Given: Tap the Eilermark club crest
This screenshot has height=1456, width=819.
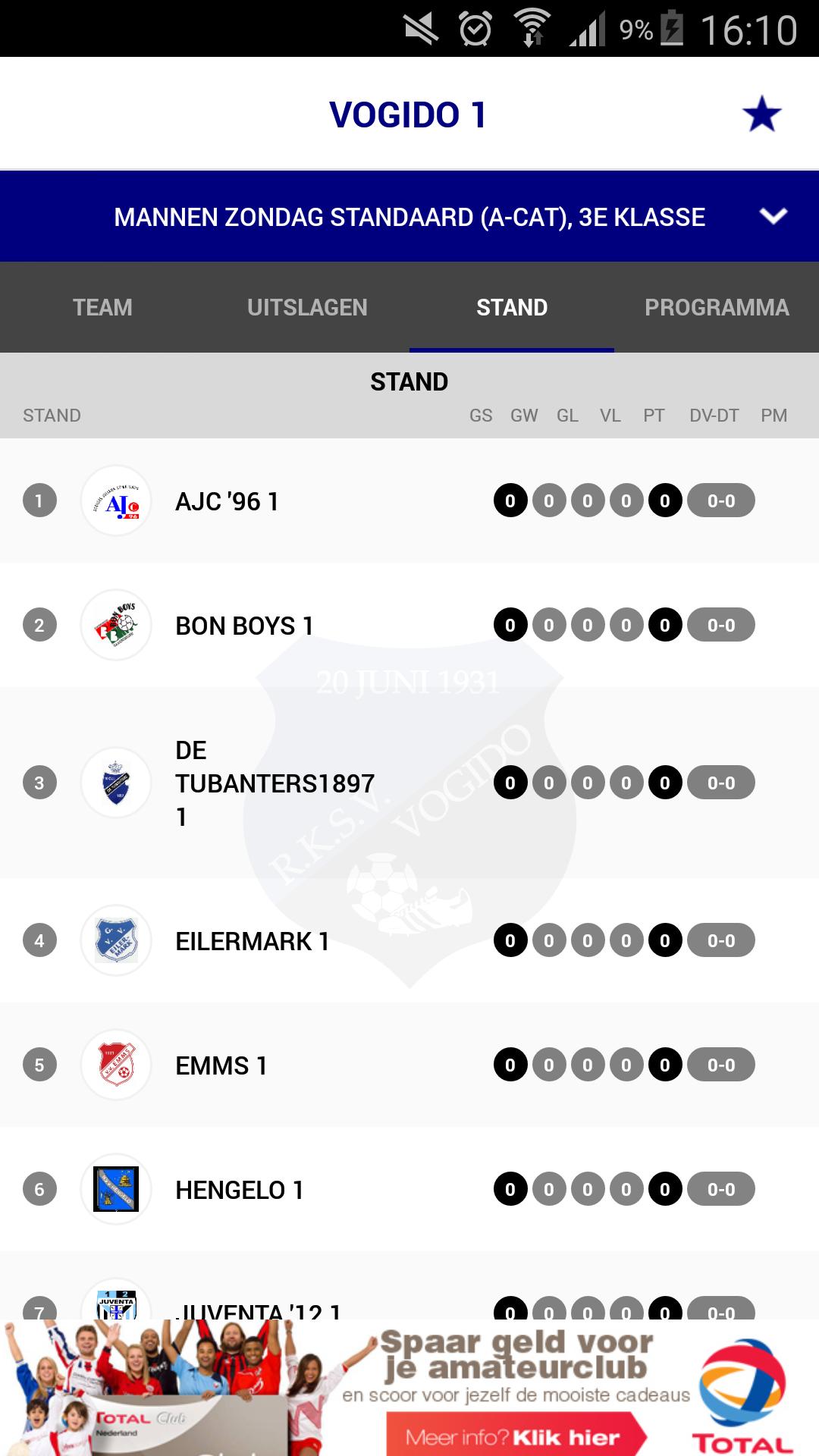Looking at the screenshot, I should (116, 941).
